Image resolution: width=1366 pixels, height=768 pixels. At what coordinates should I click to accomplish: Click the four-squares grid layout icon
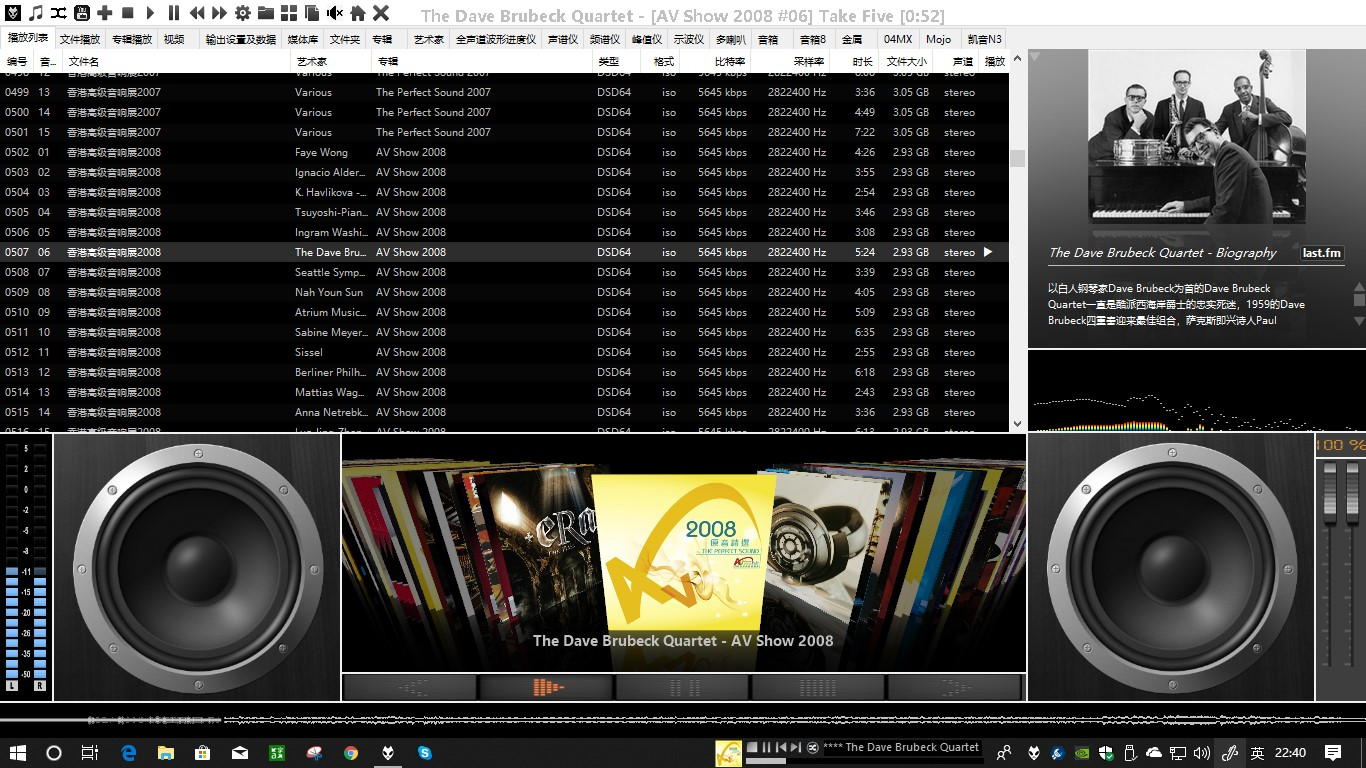[289, 13]
